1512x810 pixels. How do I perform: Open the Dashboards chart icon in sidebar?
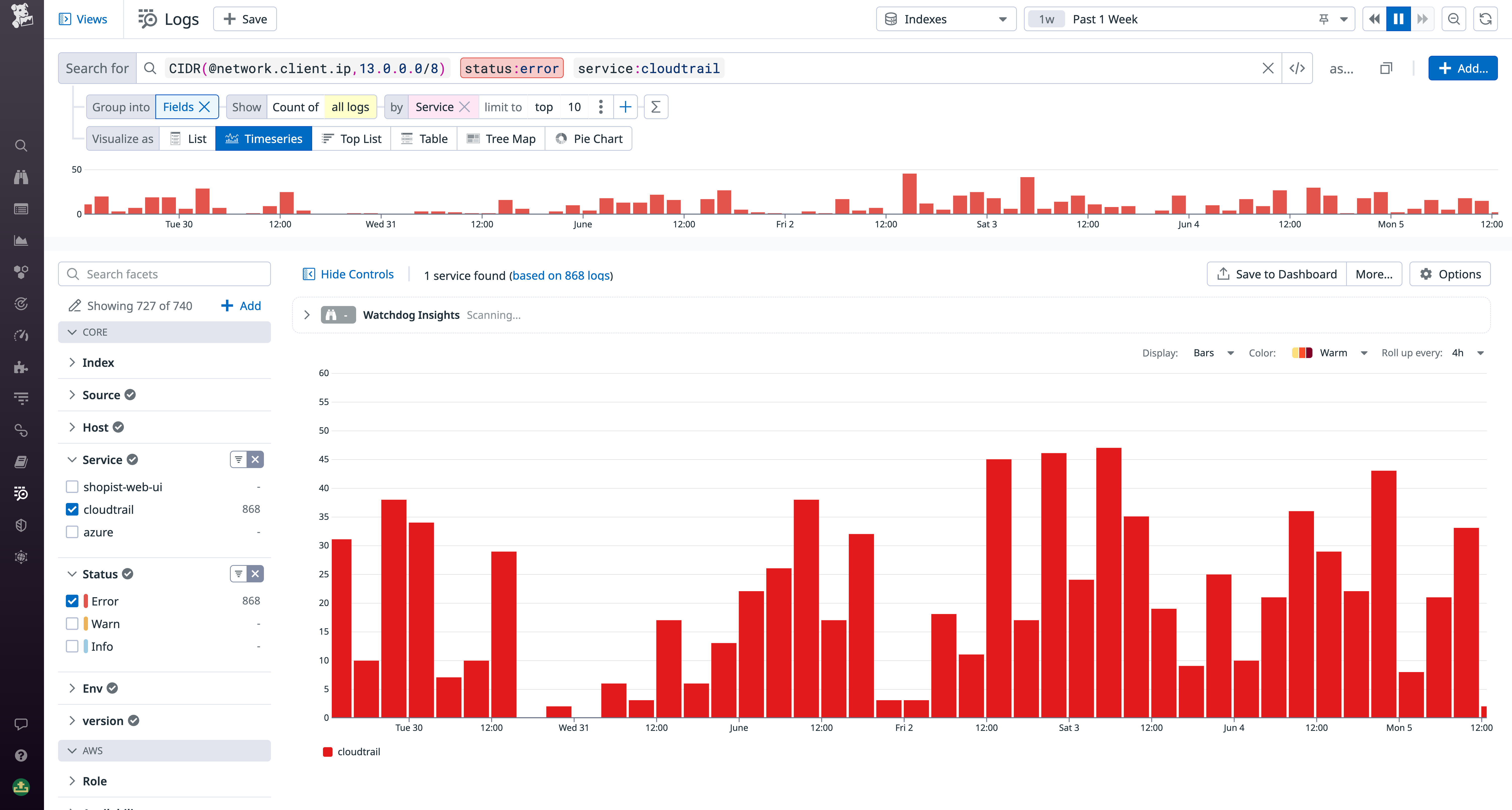(x=21, y=240)
